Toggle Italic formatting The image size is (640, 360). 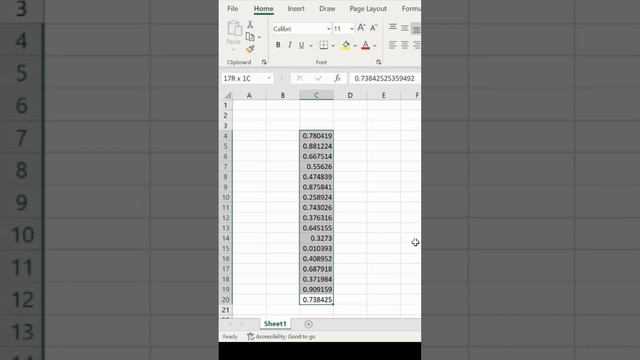290,45
